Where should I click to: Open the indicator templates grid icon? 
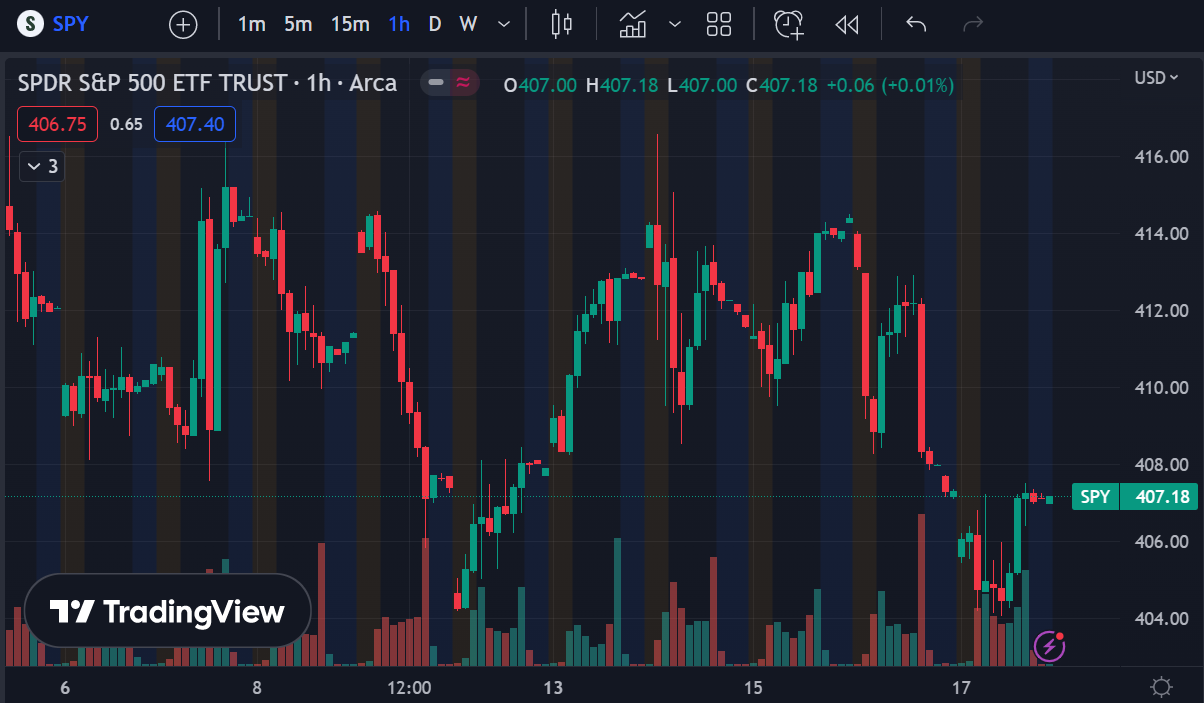[x=719, y=24]
